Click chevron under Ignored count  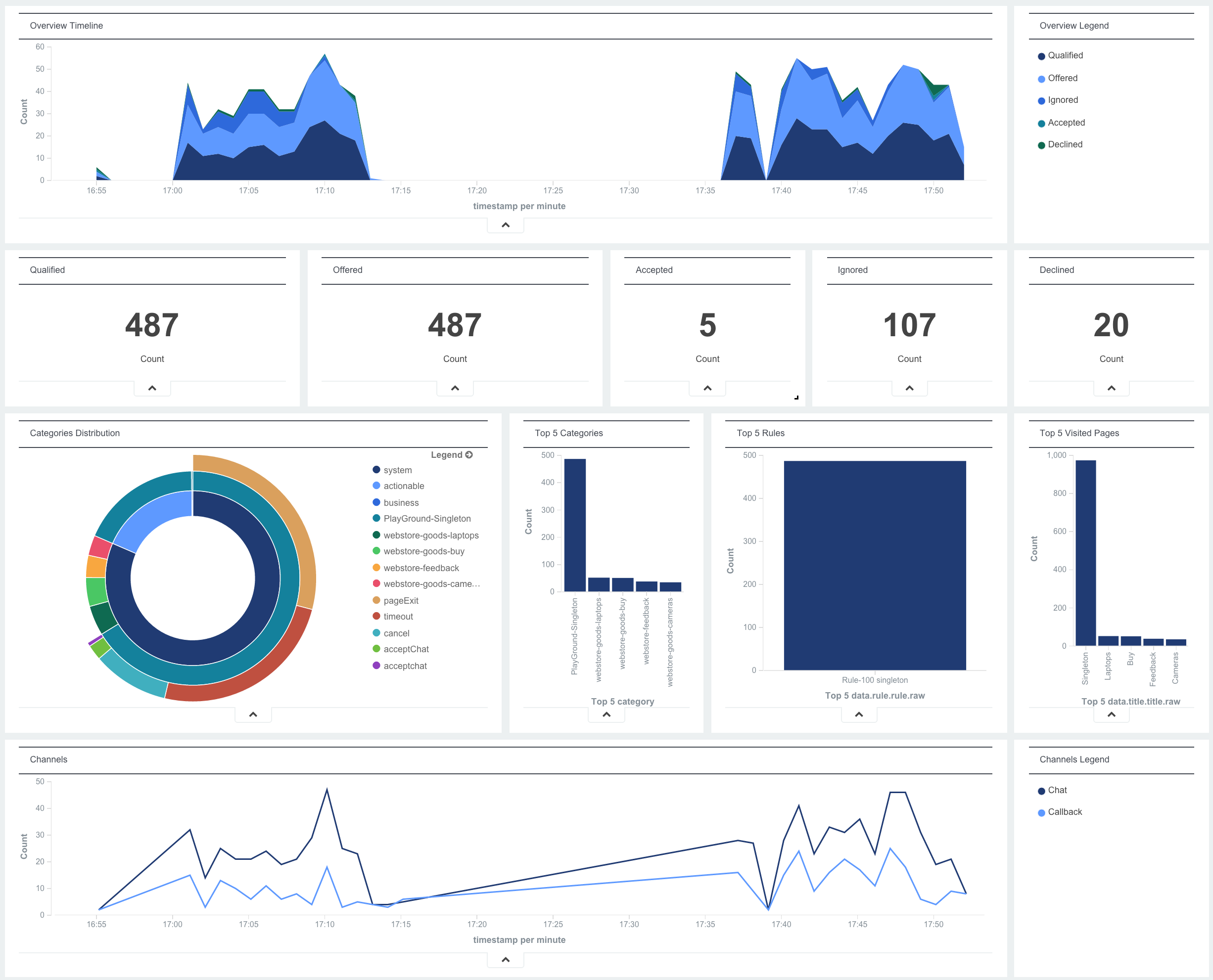click(909, 388)
